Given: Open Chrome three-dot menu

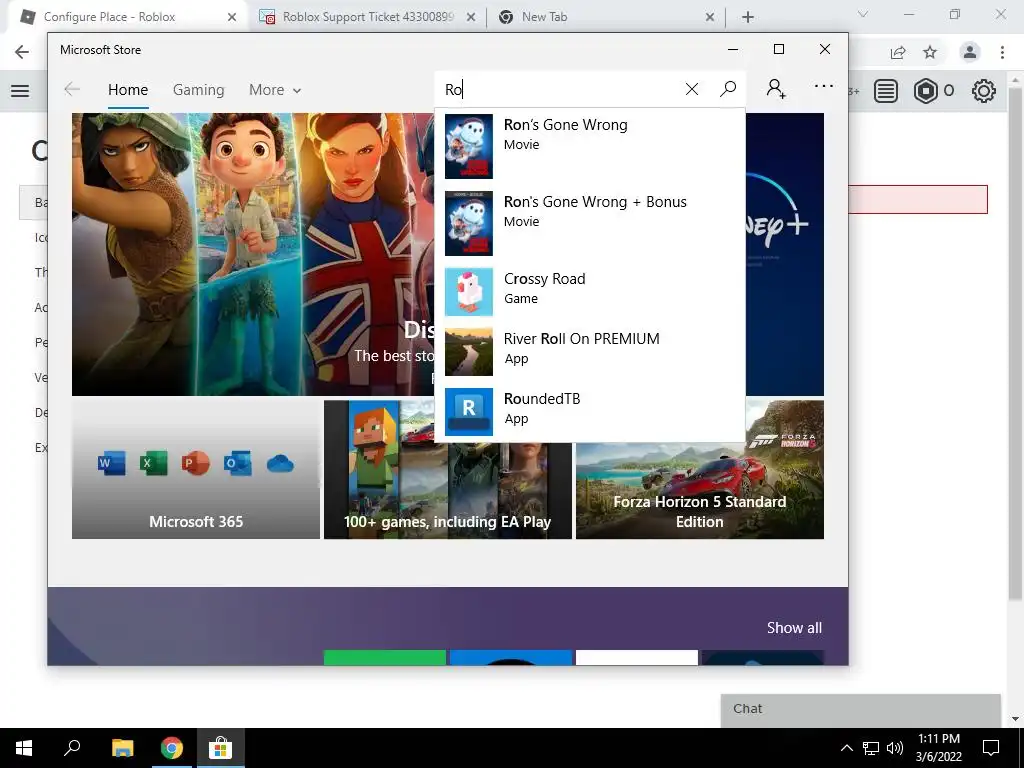Looking at the screenshot, I should tap(1002, 52).
